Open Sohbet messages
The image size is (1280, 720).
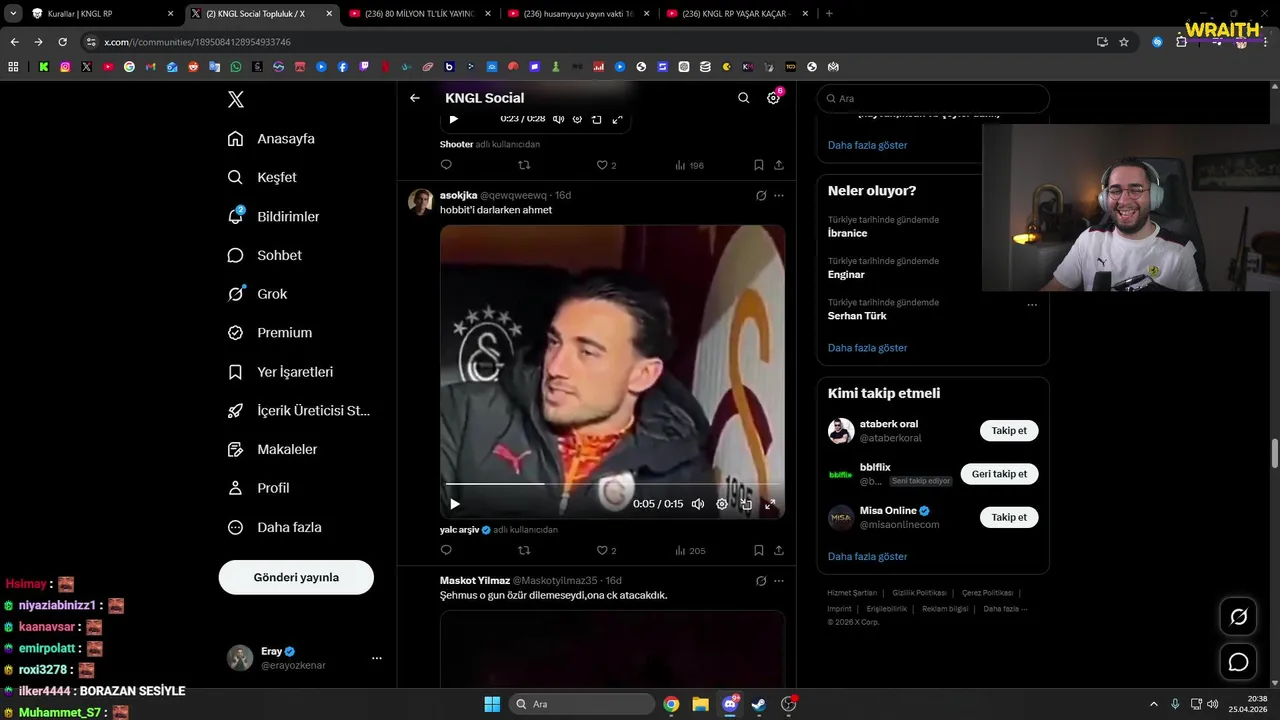pos(264,255)
